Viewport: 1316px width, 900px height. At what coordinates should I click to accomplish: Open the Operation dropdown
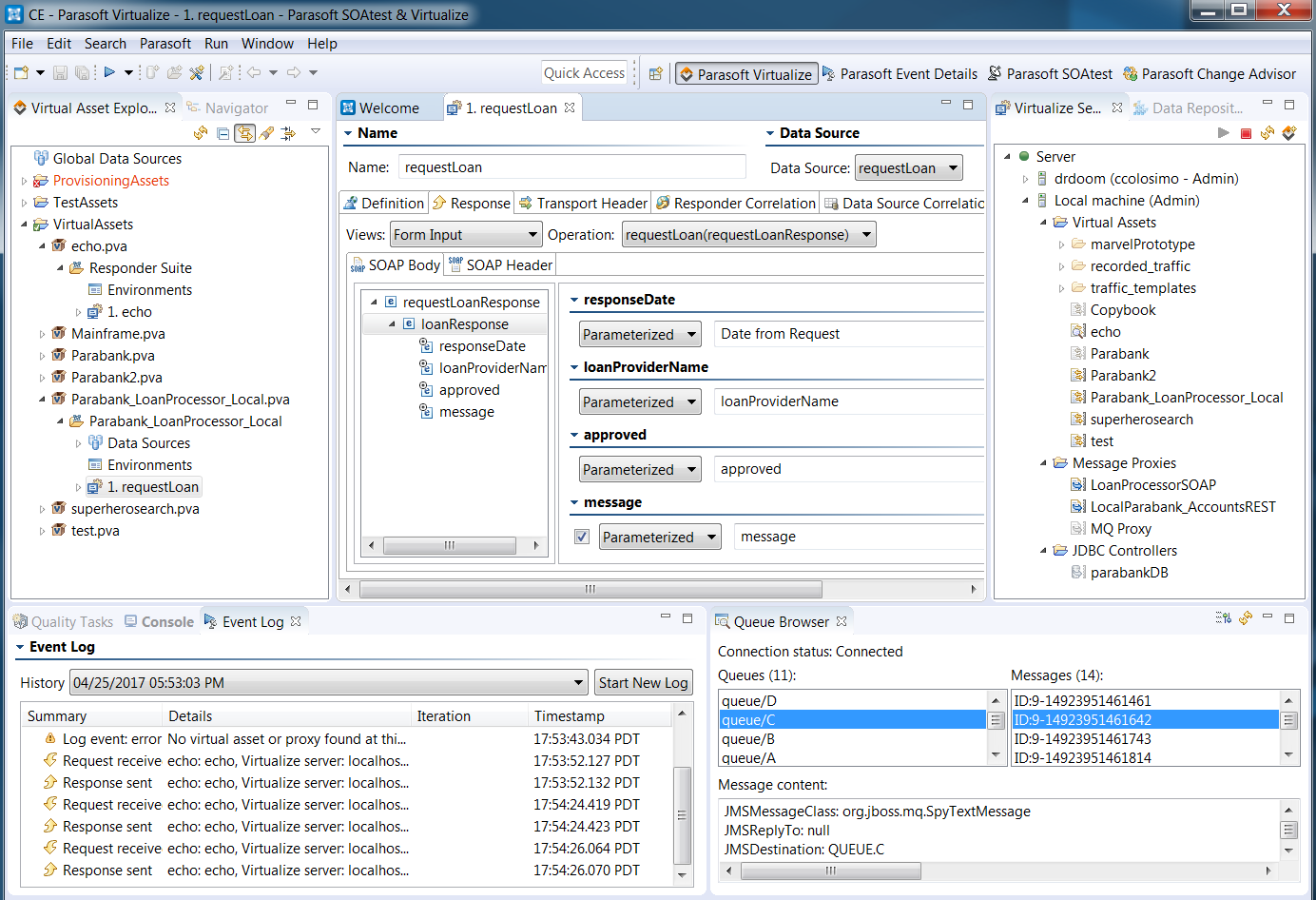(749, 235)
